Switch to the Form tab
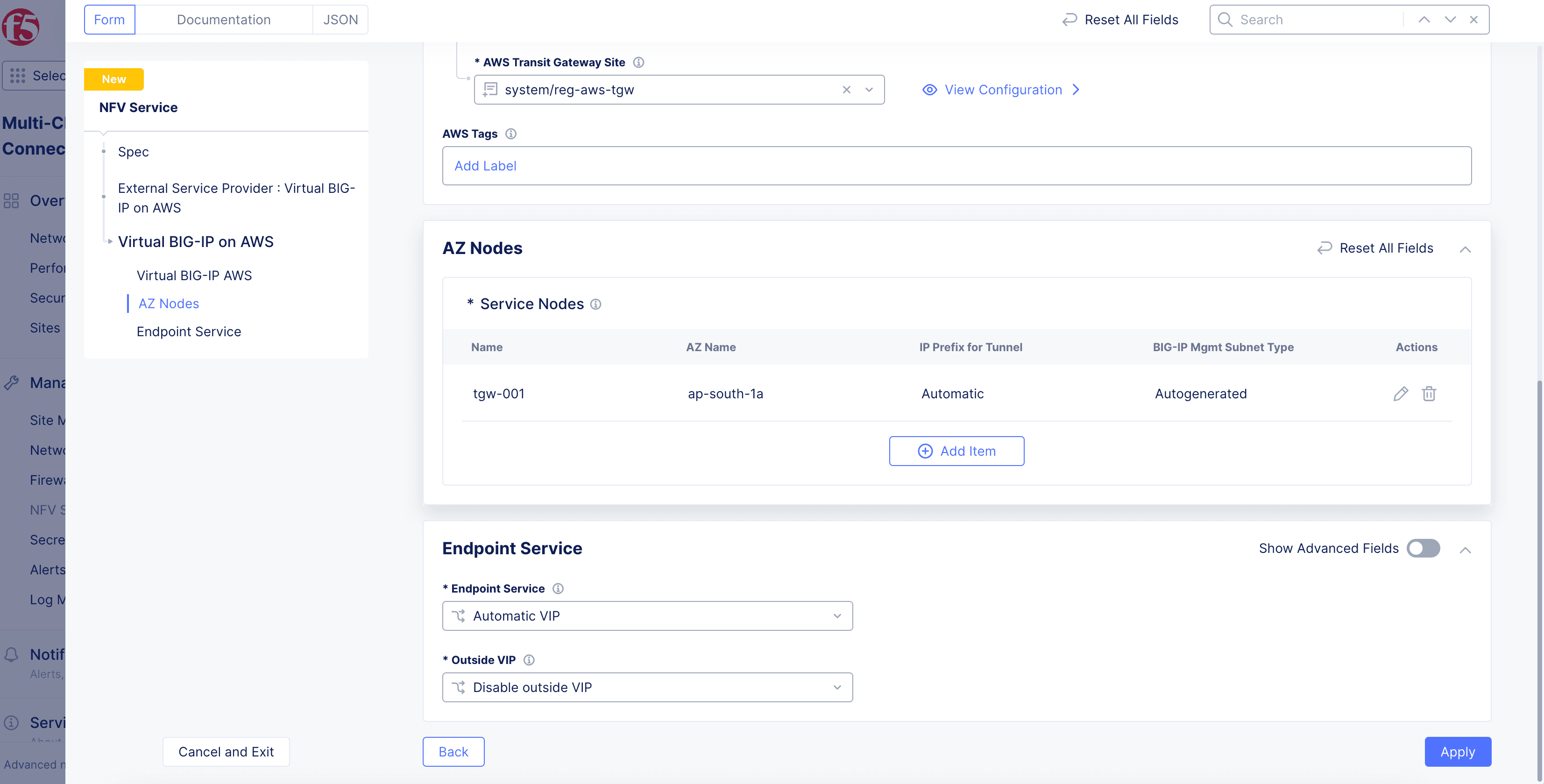Screen dimensions: 1544x784 [x=109, y=20]
